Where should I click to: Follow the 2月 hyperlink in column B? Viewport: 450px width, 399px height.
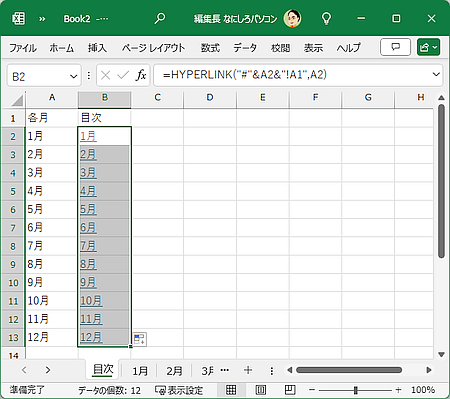point(88,154)
